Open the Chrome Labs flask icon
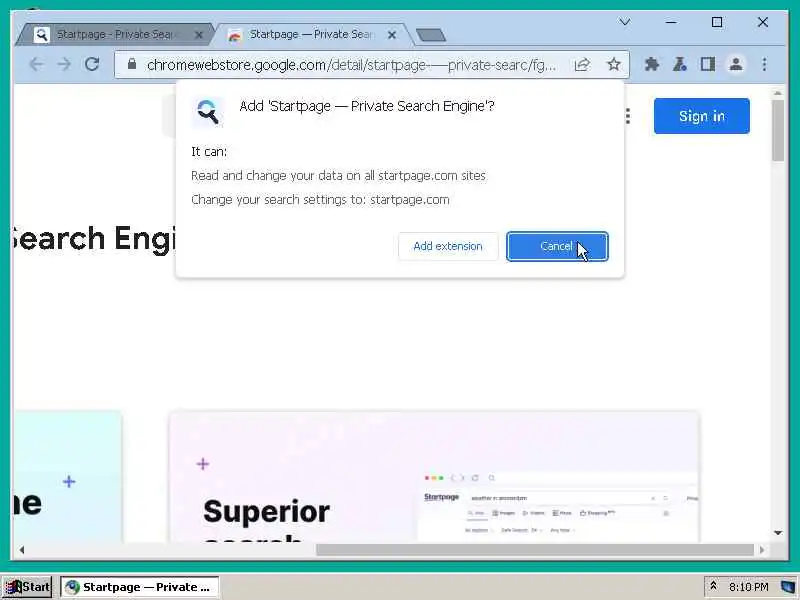The image size is (800, 600). pyautogui.click(x=680, y=64)
